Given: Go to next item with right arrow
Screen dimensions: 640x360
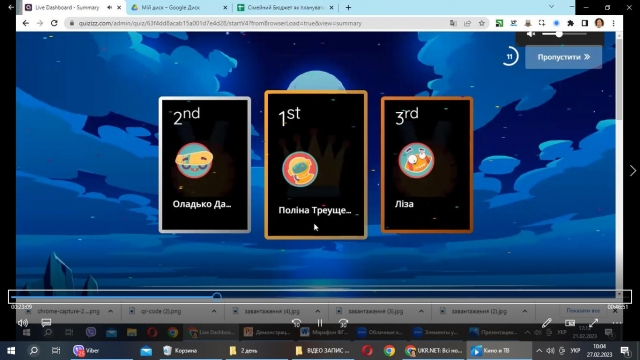Looking at the screenshot, I should pos(633,171).
